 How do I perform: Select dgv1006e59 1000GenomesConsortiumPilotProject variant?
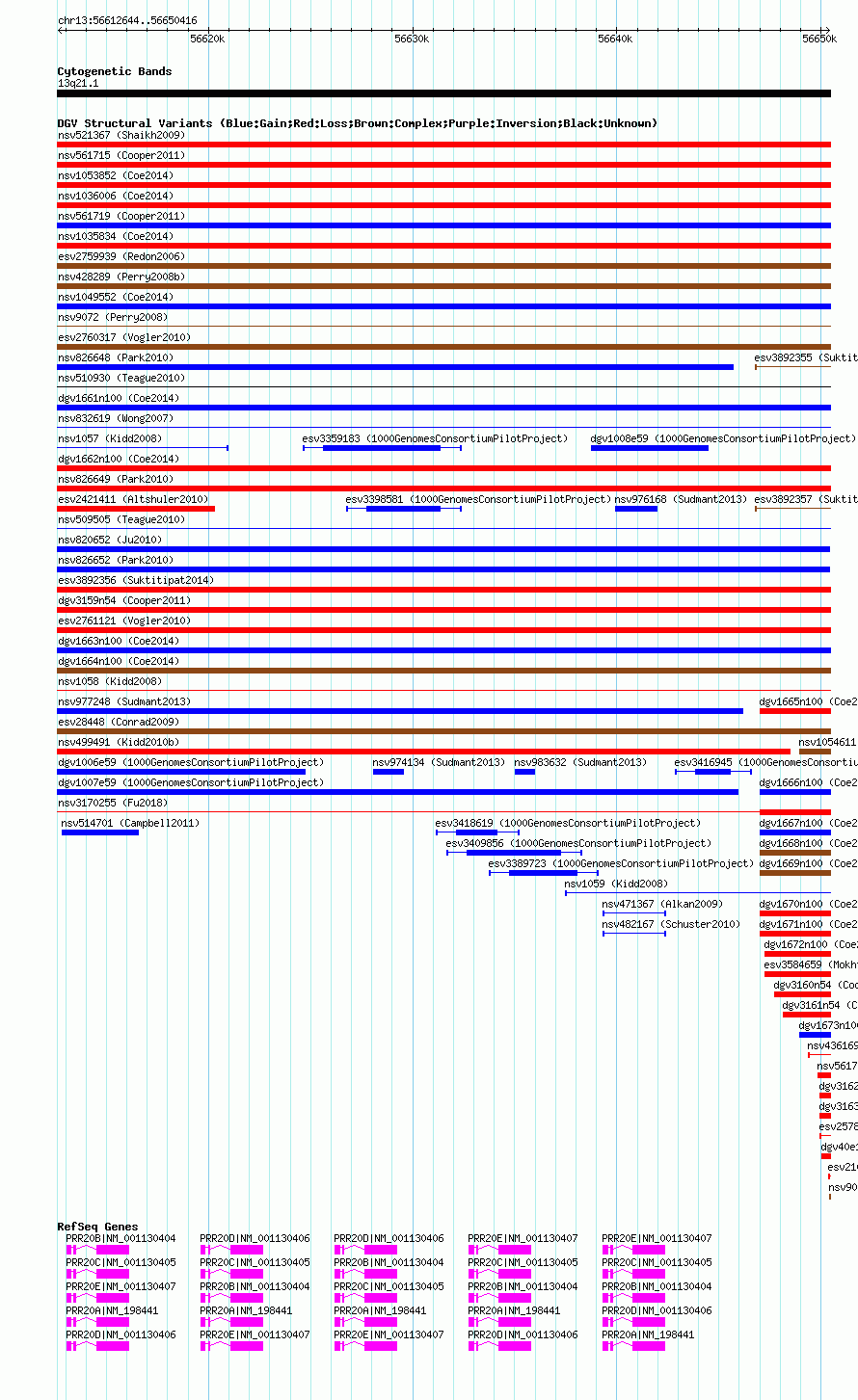(191, 762)
